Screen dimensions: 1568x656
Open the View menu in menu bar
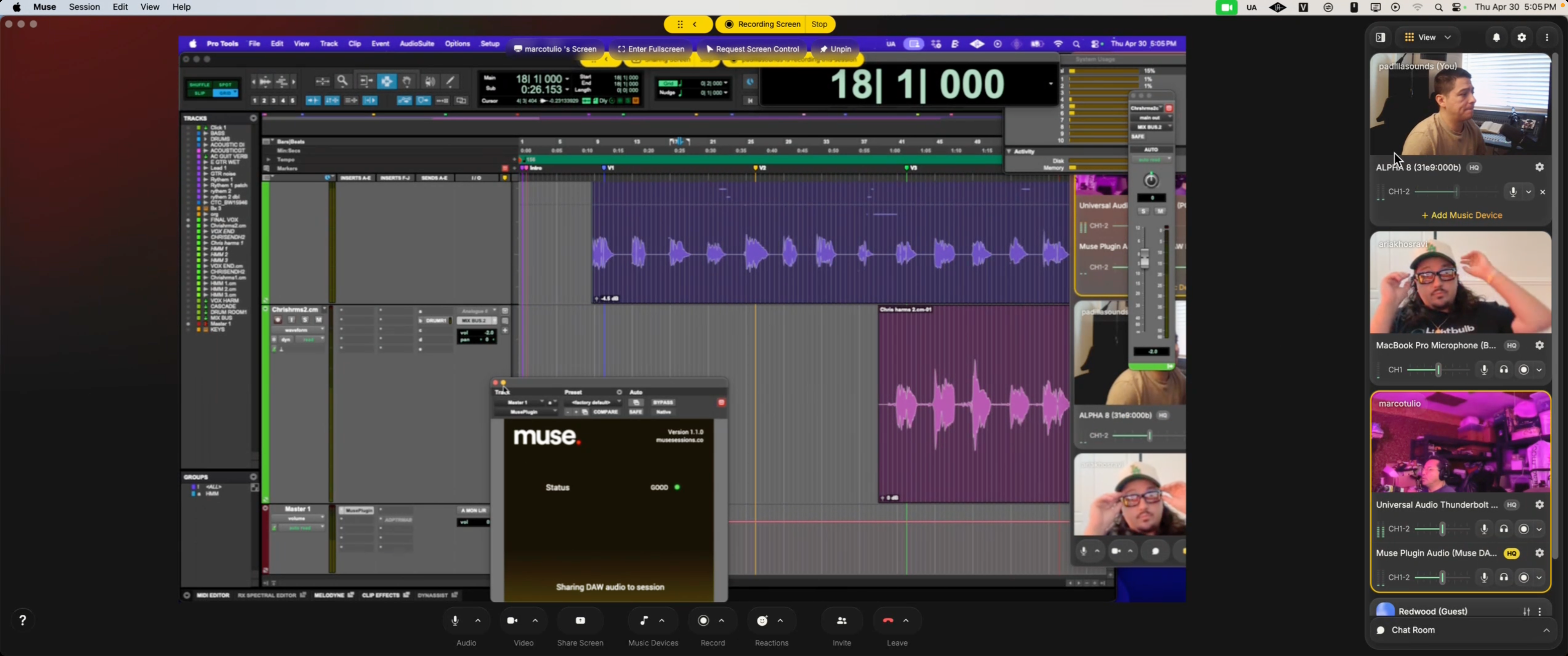coord(150,7)
